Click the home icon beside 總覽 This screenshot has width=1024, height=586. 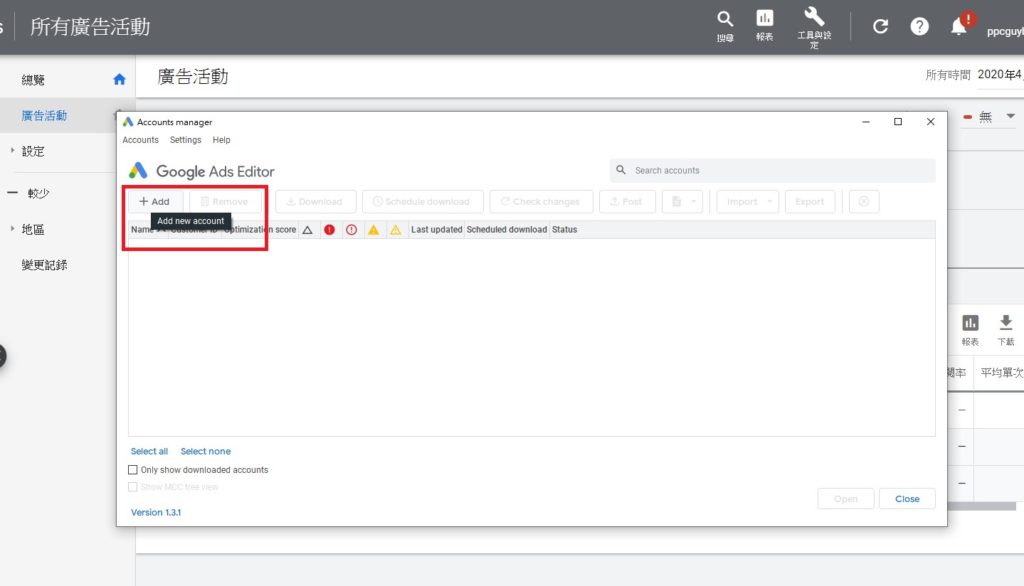(x=119, y=80)
